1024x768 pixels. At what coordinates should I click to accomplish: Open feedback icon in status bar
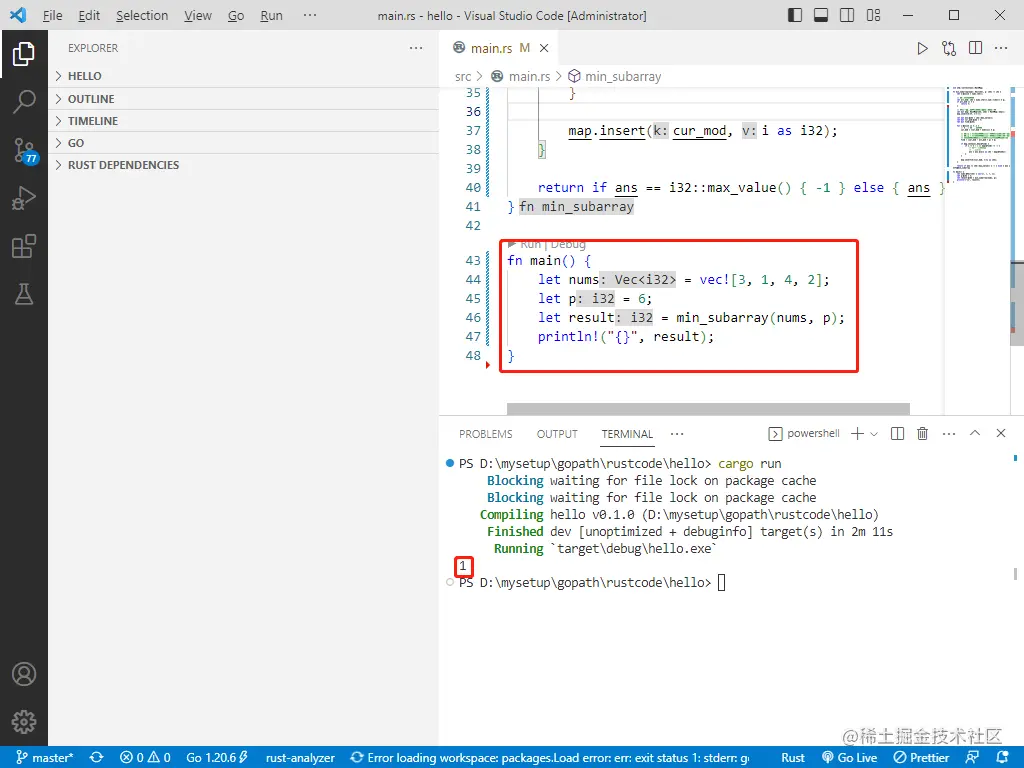point(972,758)
